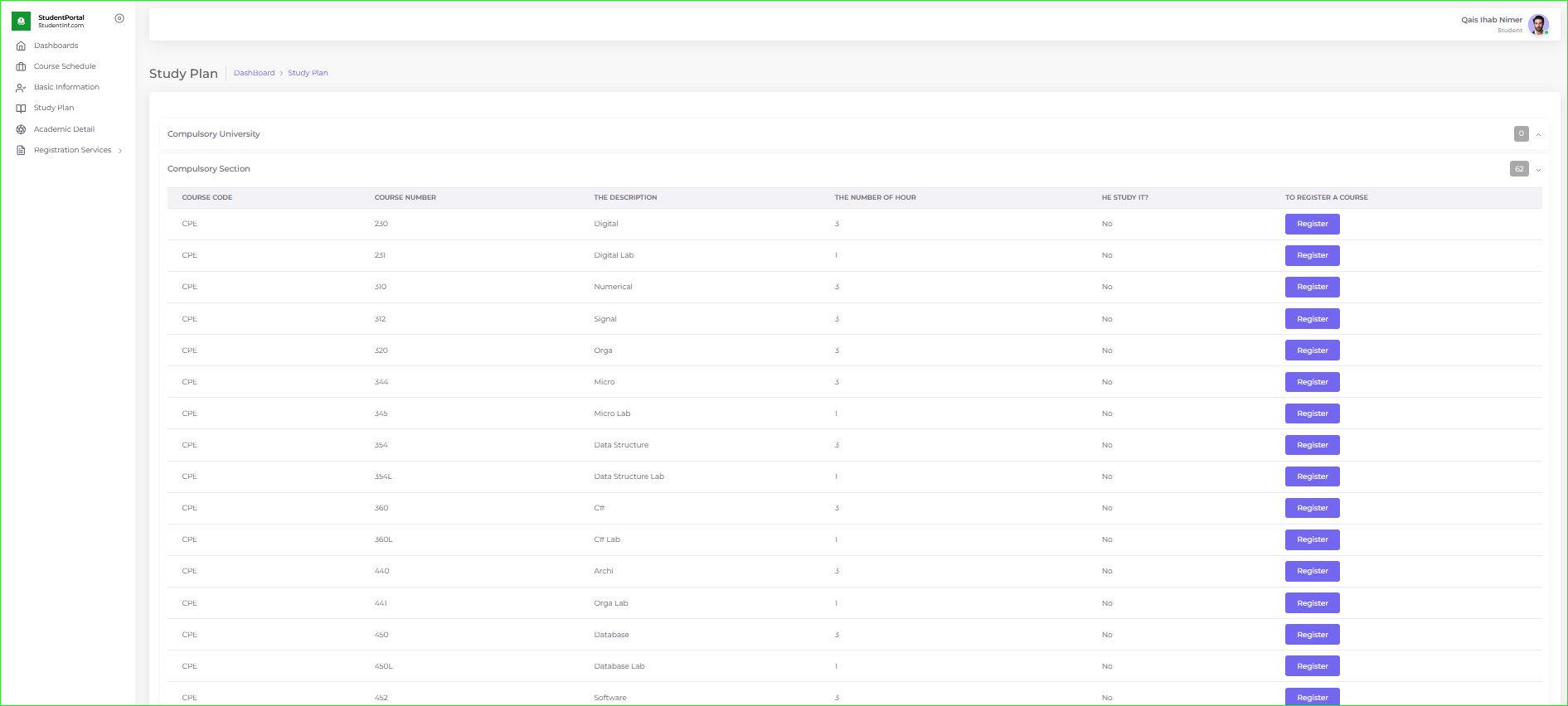1568x706 pixels.
Task: Toggle the sidebar pin circle icon
Action: coord(119,18)
